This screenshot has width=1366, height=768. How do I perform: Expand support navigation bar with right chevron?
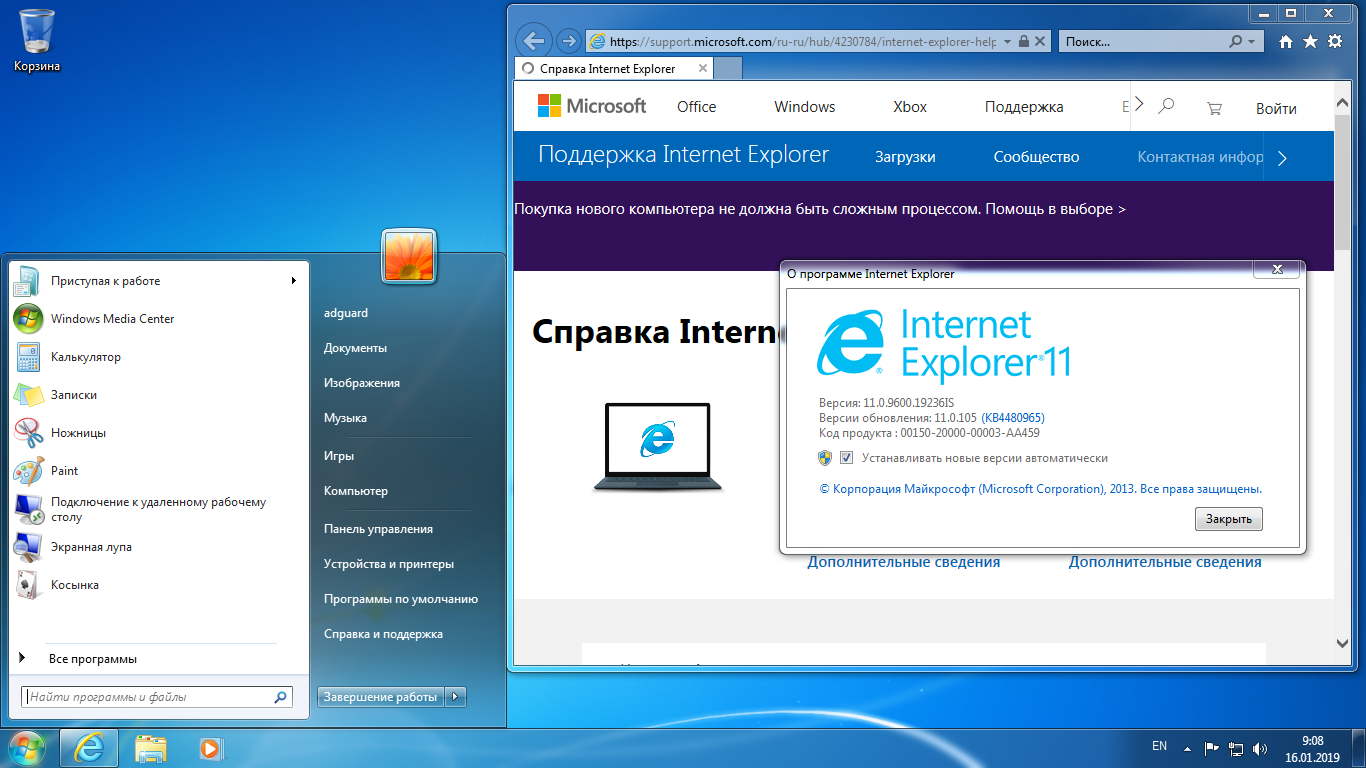pos(1283,158)
